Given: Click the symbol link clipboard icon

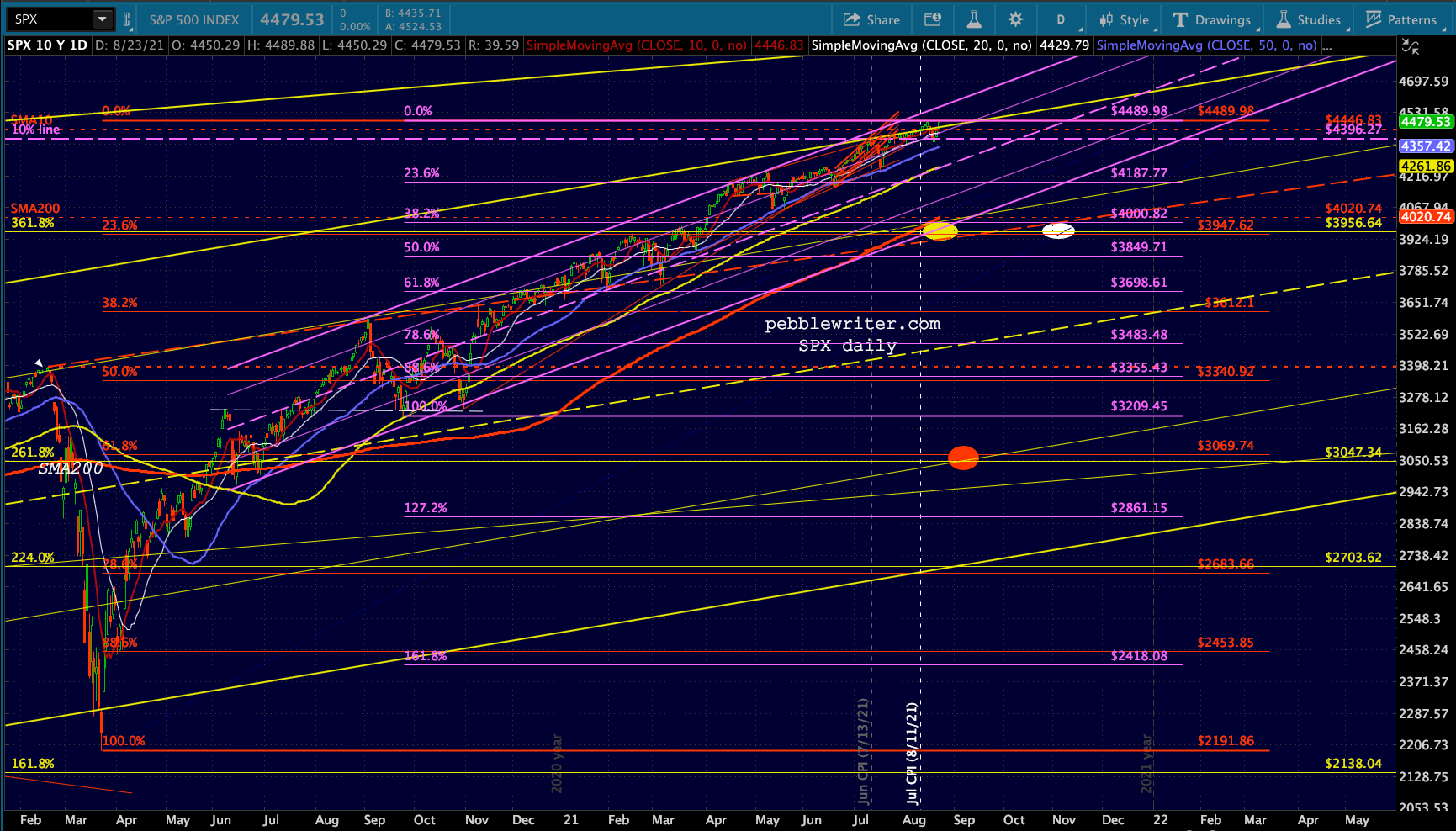Looking at the screenshot, I should [x=127, y=19].
